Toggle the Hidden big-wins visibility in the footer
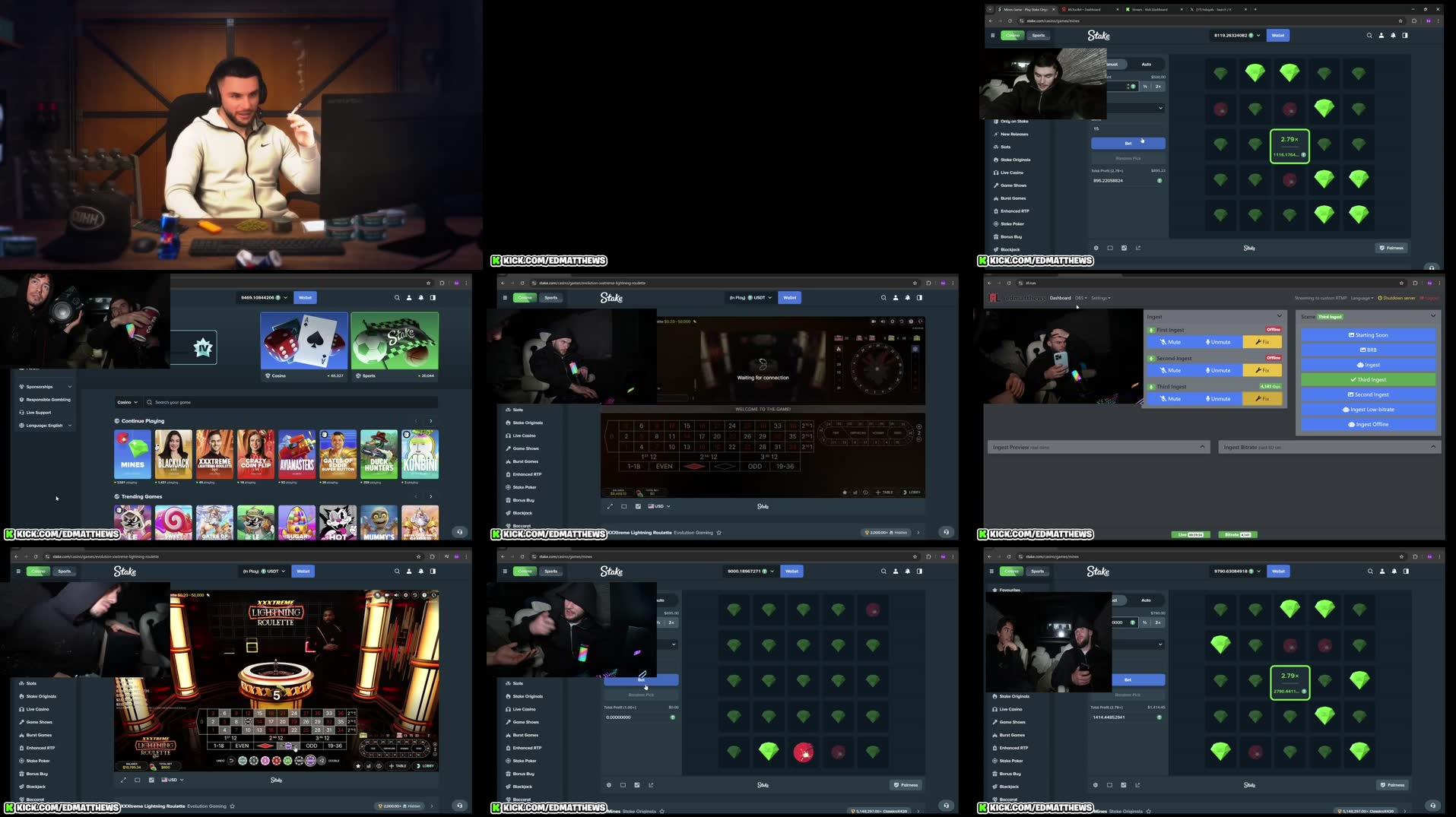 [x=409, y=806]
